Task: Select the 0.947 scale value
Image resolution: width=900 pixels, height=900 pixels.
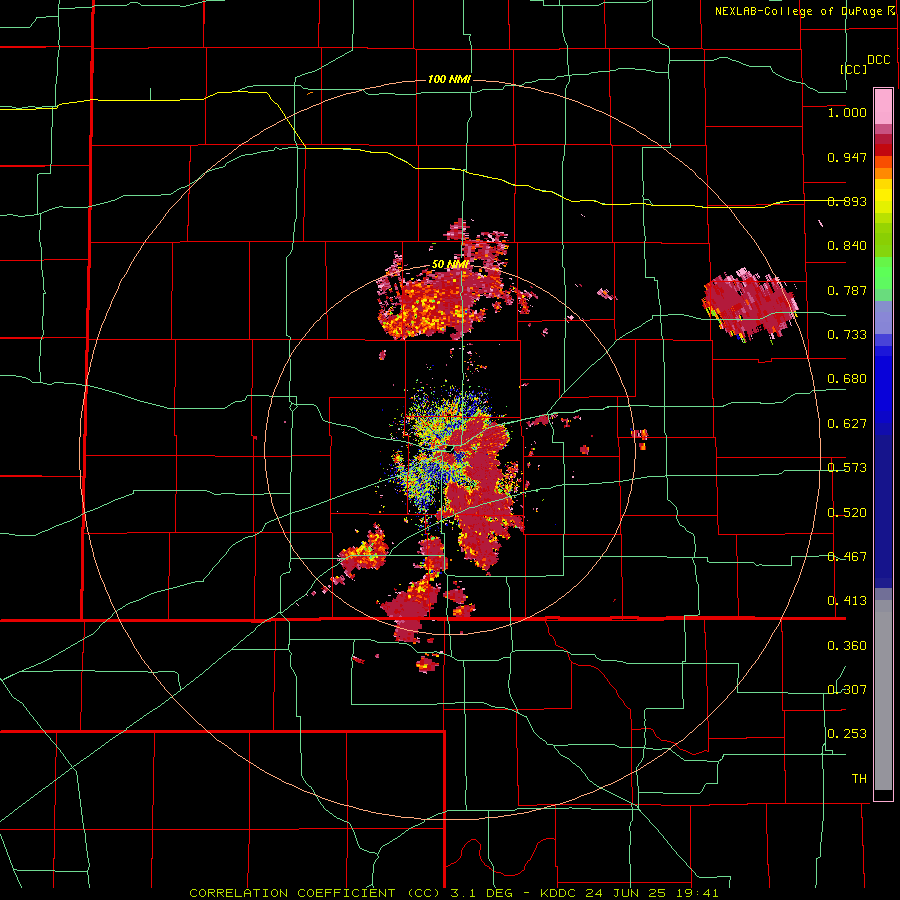Action: tap(847, 157)
